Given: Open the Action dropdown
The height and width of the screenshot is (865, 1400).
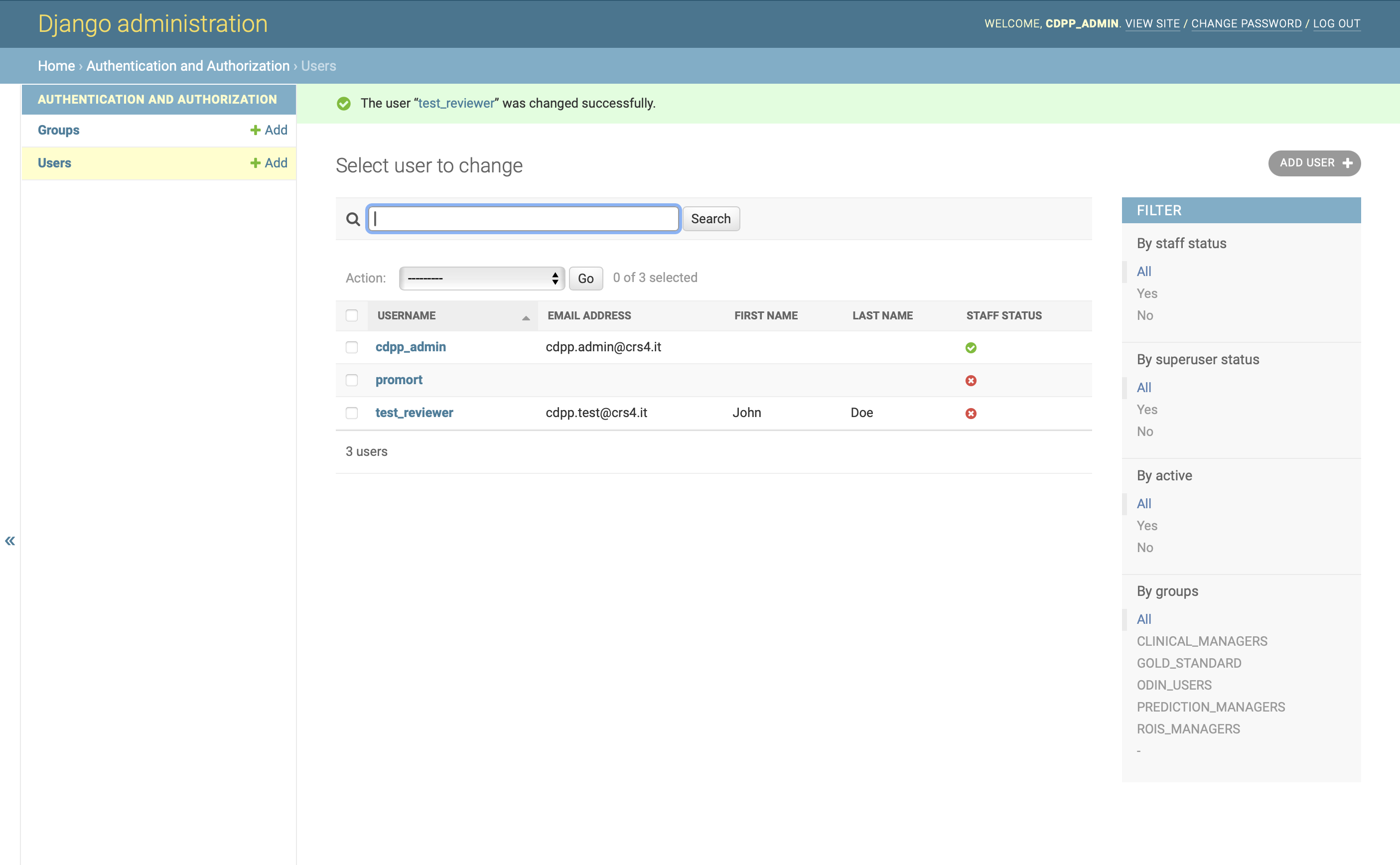Looking at the screenshot, I should tap(482, 279).
